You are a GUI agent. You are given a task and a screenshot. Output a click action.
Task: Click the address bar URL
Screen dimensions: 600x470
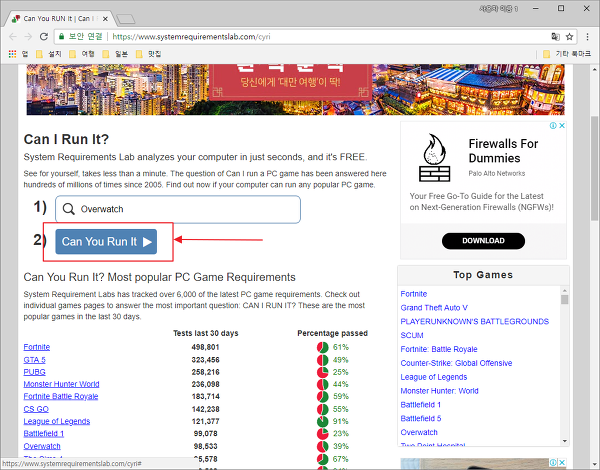191,37
